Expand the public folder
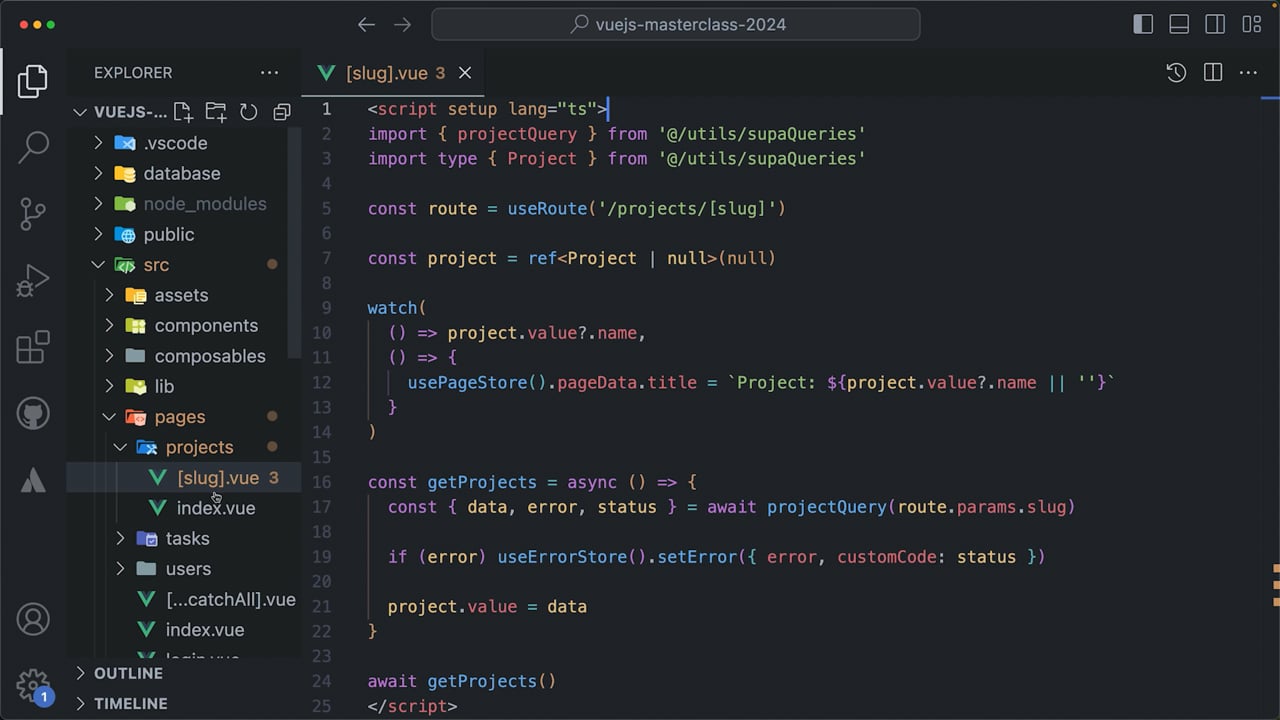 tap(98, 234)
